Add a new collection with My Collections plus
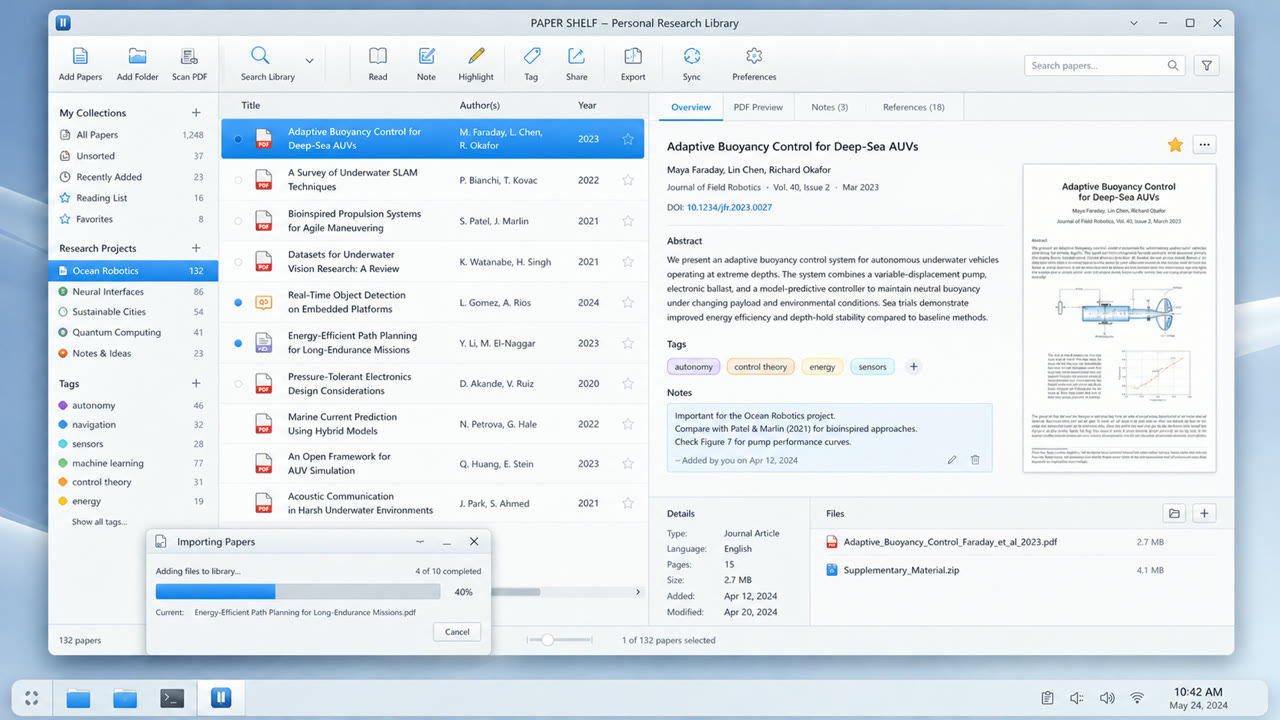This screenshot has height=720, width=1280. click(x=196, y=113)
